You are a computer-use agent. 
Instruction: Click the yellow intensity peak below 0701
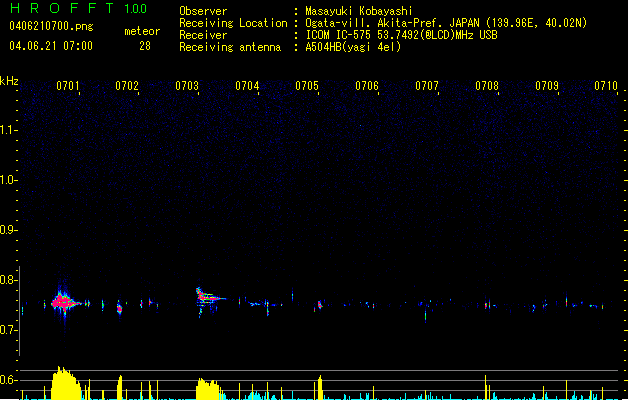[x=65, y=383]
